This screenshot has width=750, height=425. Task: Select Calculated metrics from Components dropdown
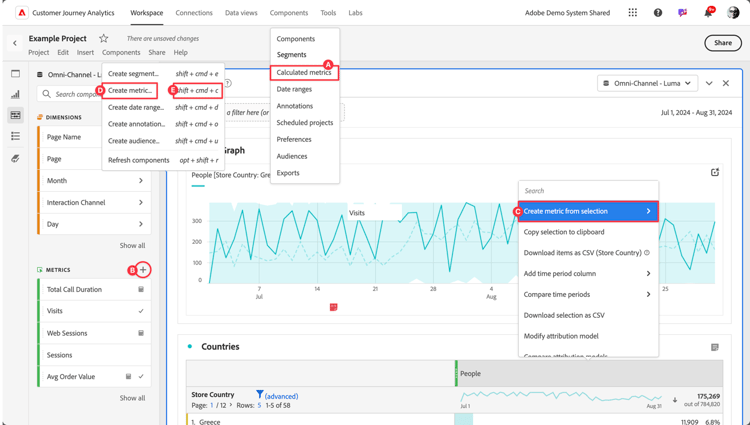pos(304,73)
